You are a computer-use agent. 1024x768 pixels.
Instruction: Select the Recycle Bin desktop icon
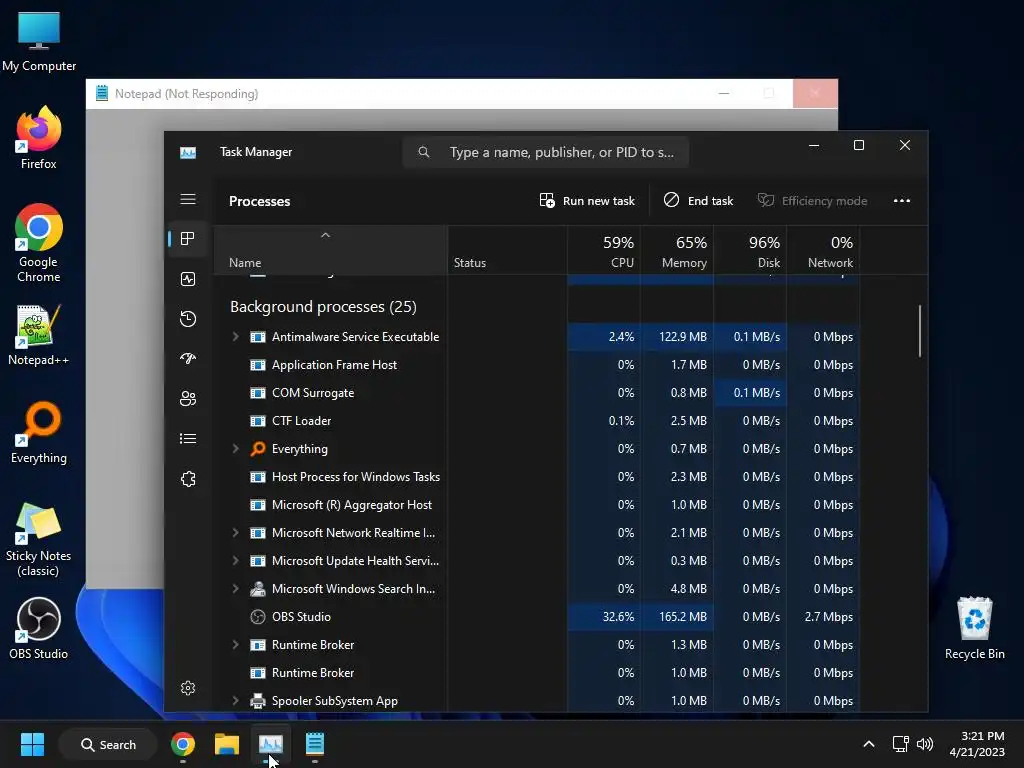click(x=974, y=628)
